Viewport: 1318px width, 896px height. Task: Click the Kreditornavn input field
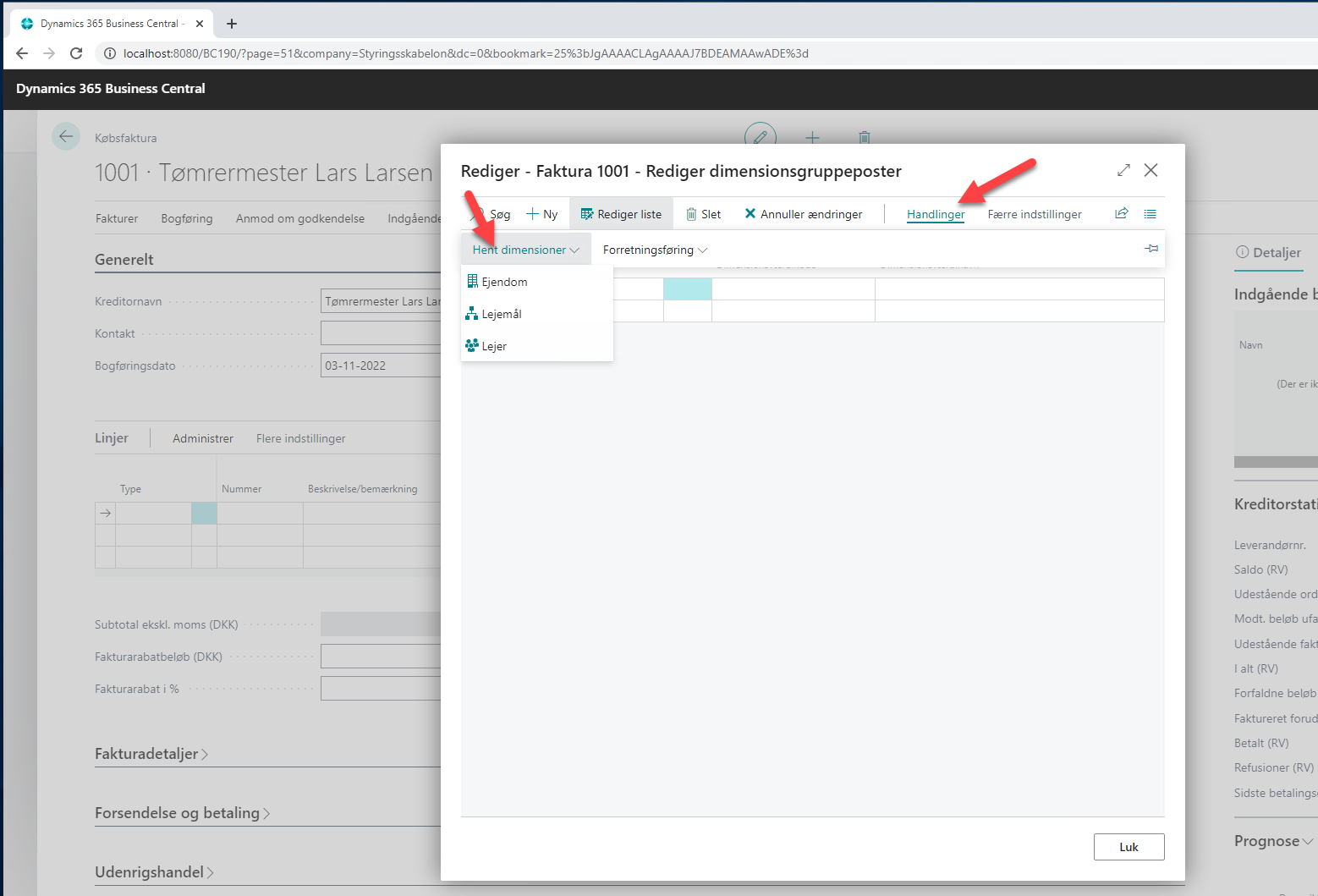[x=381, y=301]
